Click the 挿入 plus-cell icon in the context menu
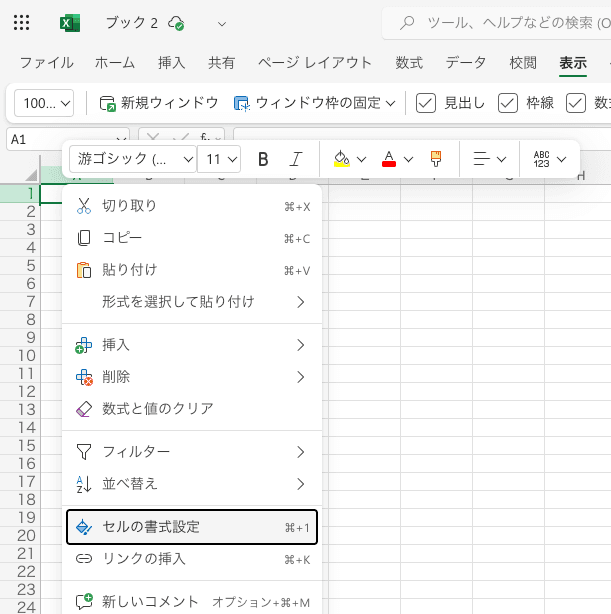The height and width of the screenshot is (614, 611). (83, 345)
